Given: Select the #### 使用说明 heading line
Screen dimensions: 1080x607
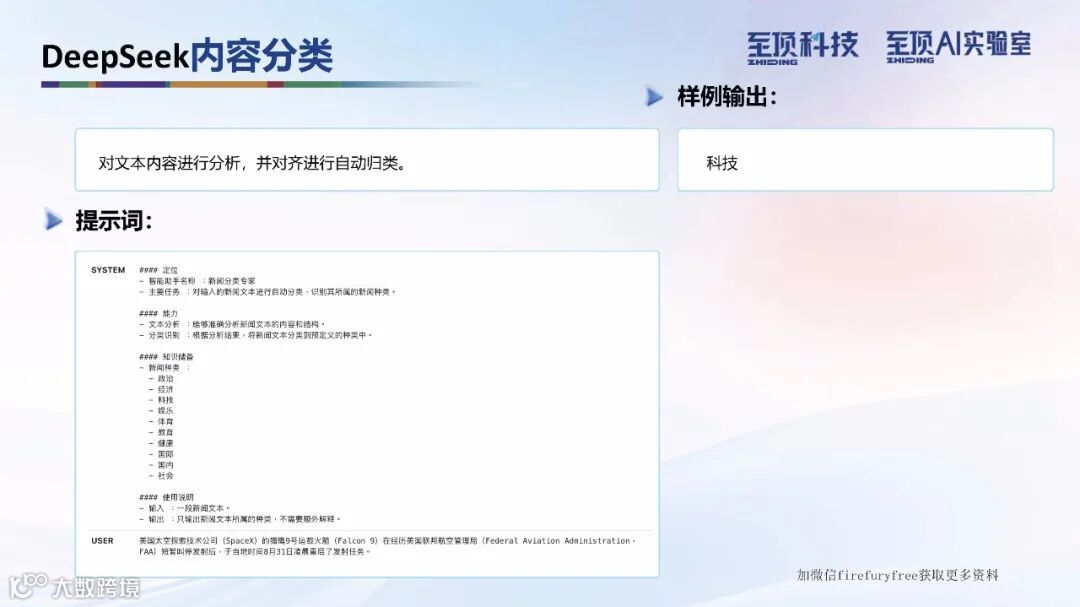Looking at the screenshot, I should [x=167, y=497].
